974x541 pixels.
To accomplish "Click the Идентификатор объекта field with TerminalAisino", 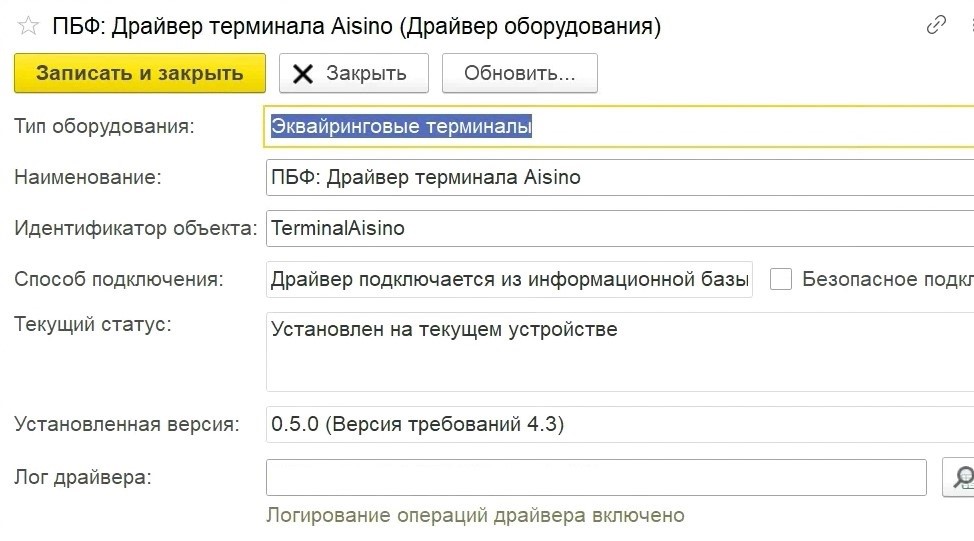I will tap(620, 228).
